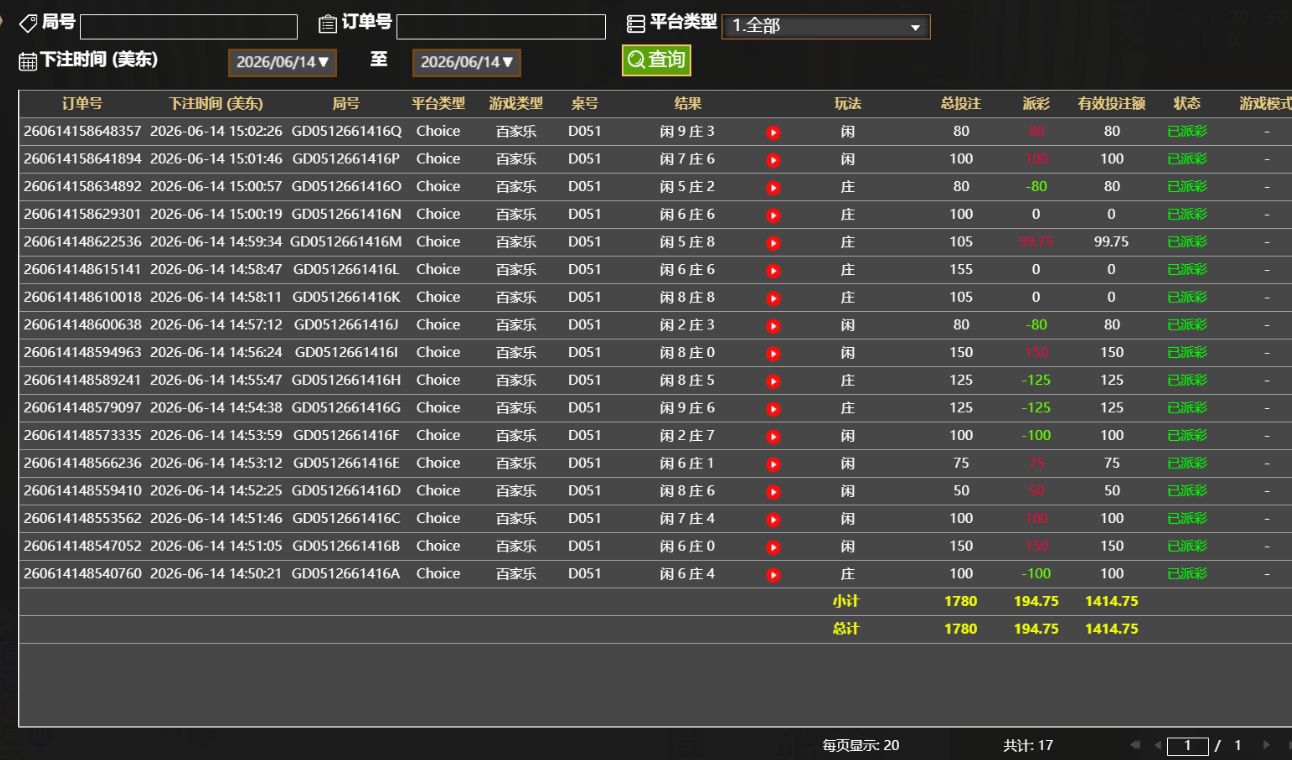
Task: Play video for order 260614148566236
Action: pyautogui.click(x=773, y=464)
